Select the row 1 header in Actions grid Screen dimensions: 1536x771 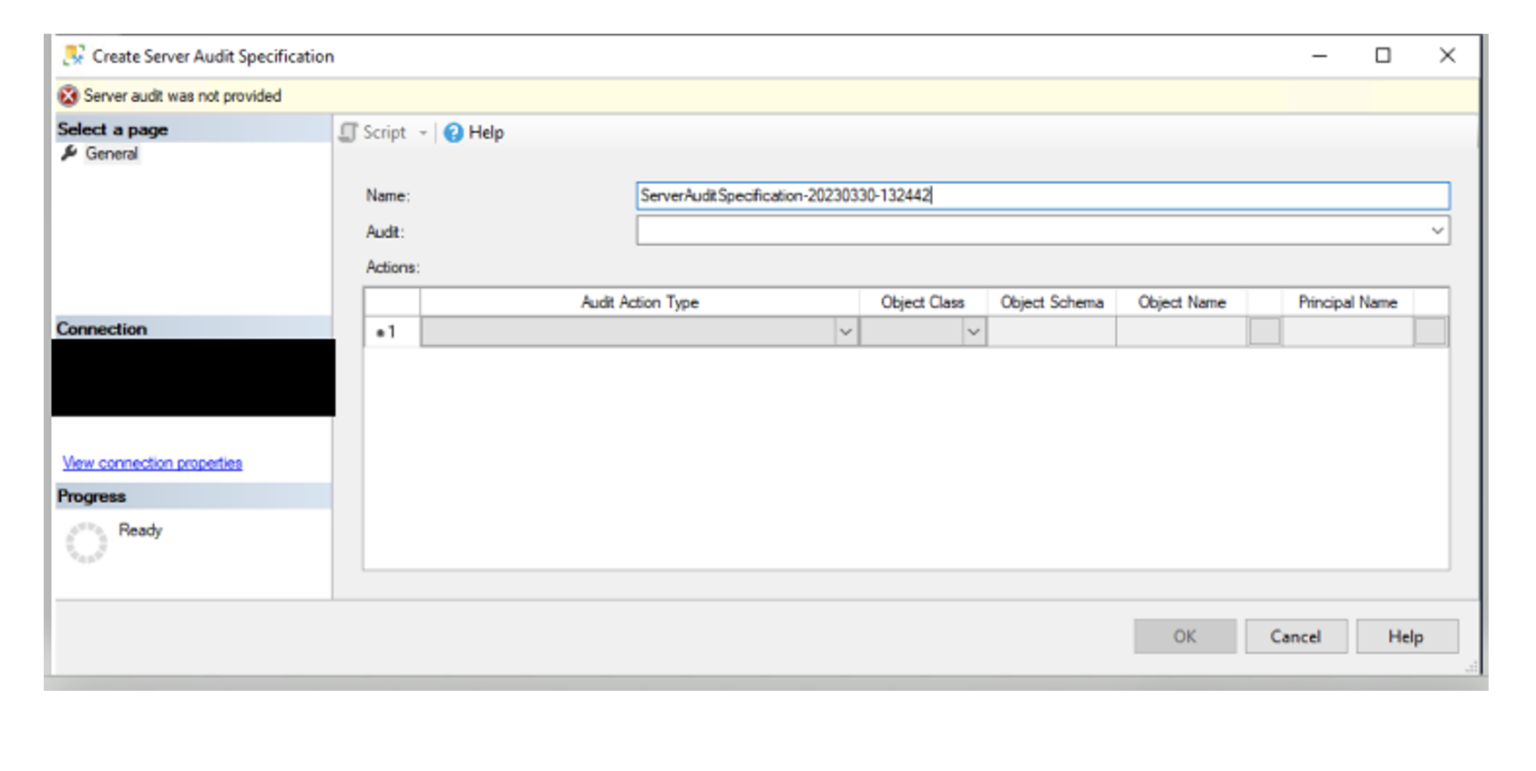click(x=391, y=332)
